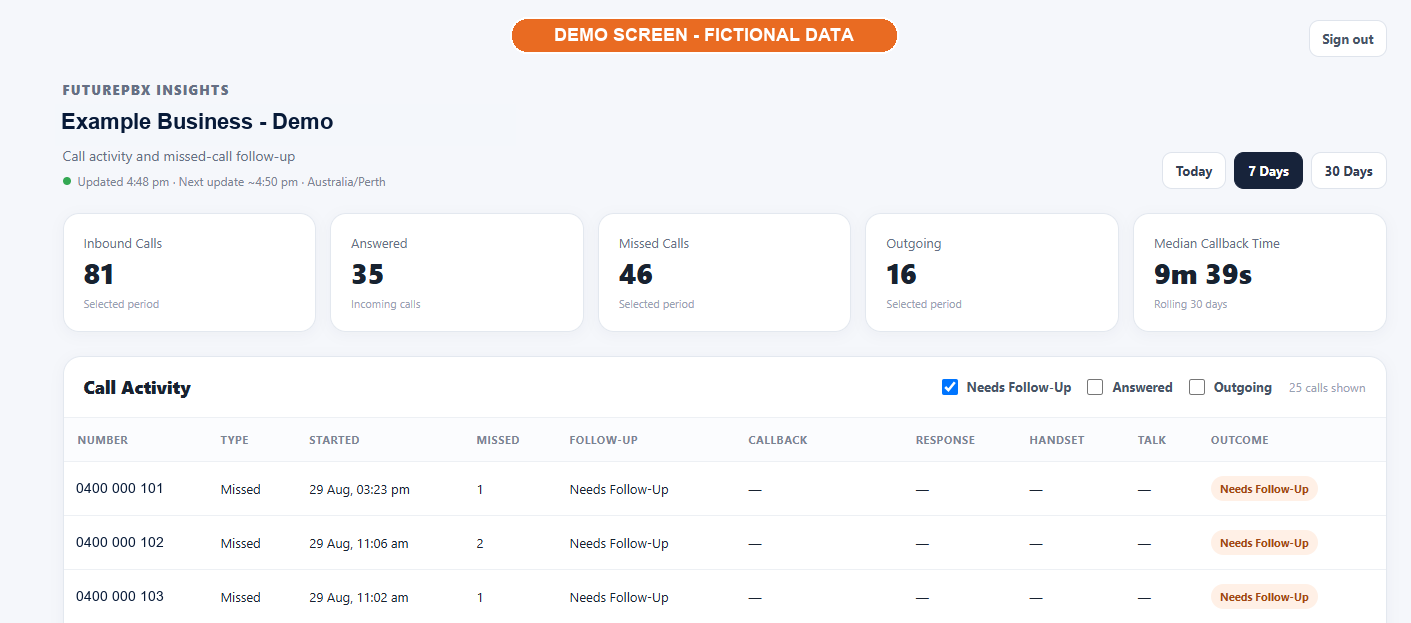Screen dimensions: 1411x623
Task: Click the TALK column header
Action: coord(1152,440)
